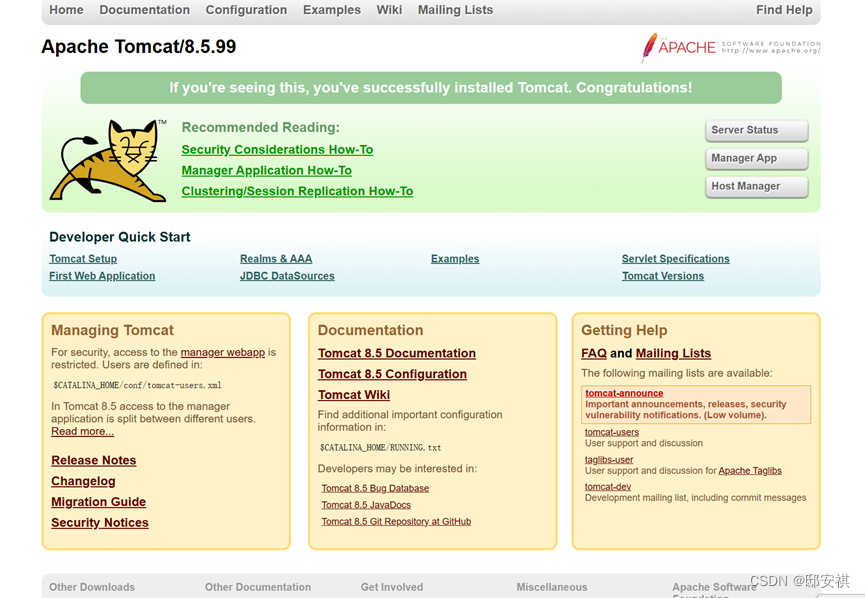Open Tomcat Setup under Developer Quick Start
This screenshot has width=865, height=598.
tap(82, 258)
